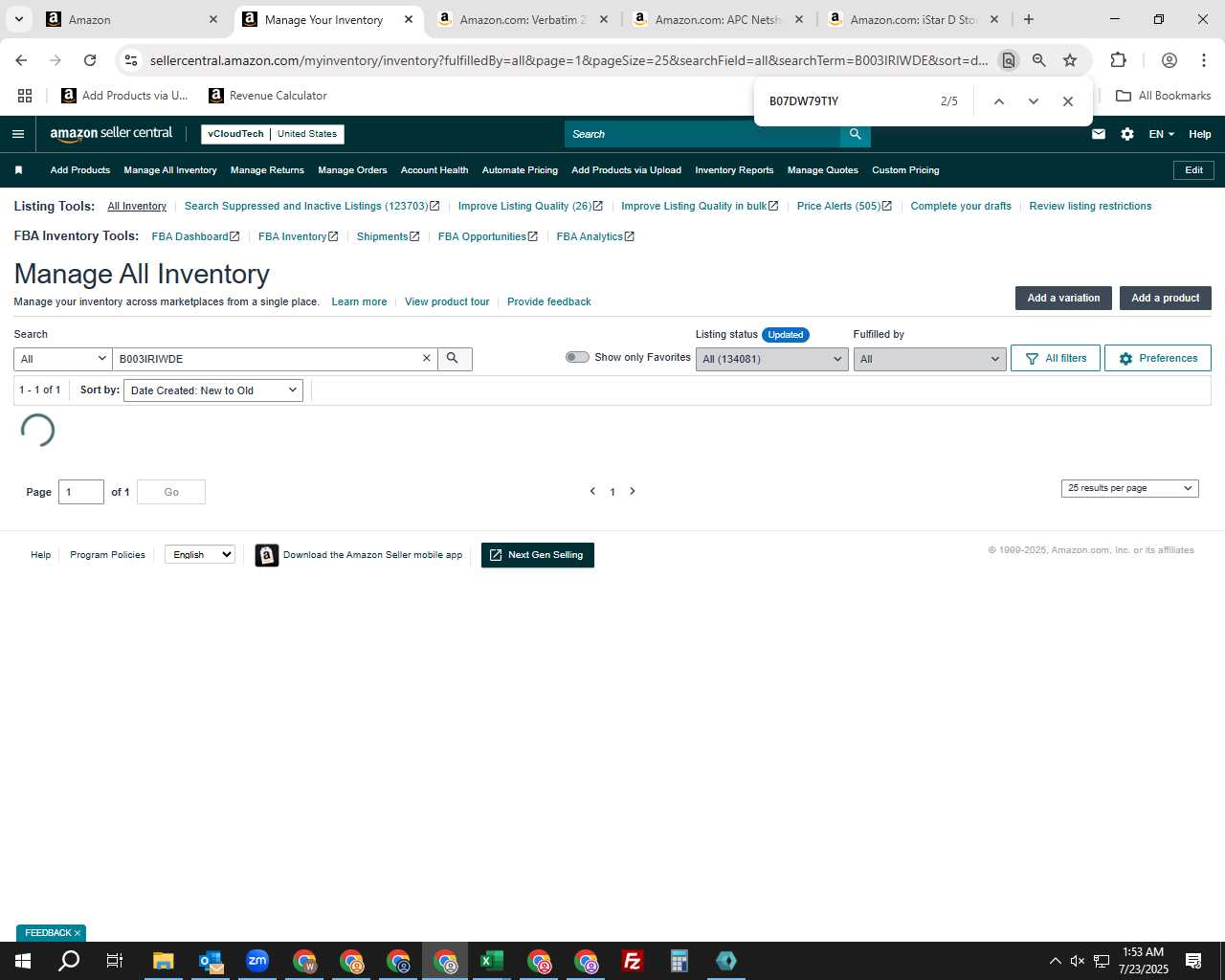Open Zoom from the taskbar
The image size is (1225, 980).
point(257,961)
